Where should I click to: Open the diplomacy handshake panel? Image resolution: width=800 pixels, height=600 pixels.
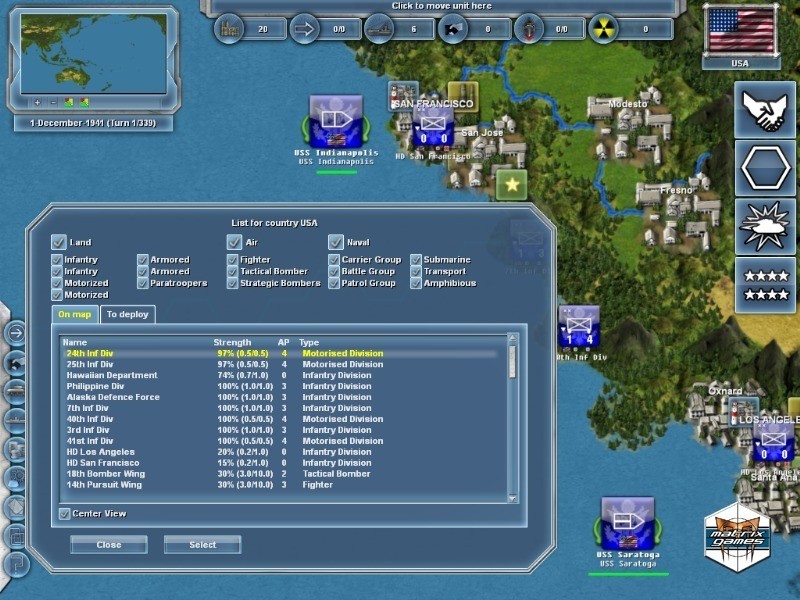(x=766, y=110)
